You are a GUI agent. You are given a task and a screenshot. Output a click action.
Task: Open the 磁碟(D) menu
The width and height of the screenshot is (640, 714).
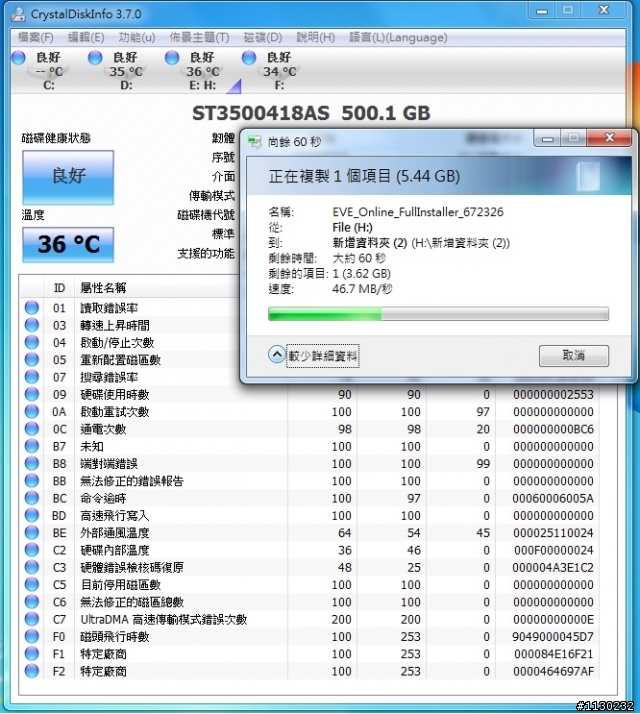(262, 37)
